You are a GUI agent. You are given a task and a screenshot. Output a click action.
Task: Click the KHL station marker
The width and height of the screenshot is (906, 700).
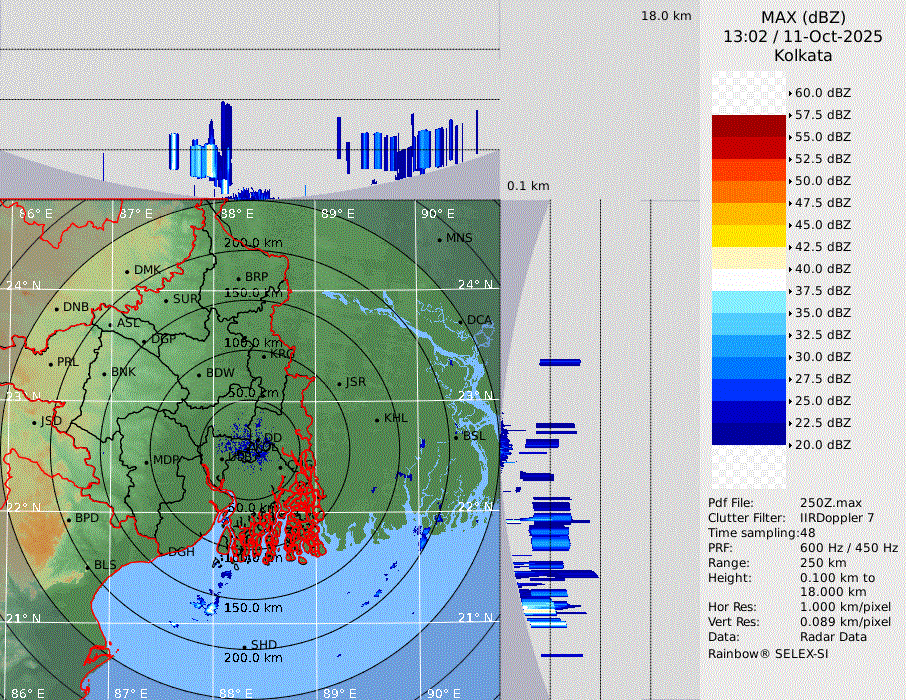tap(378, 419)
